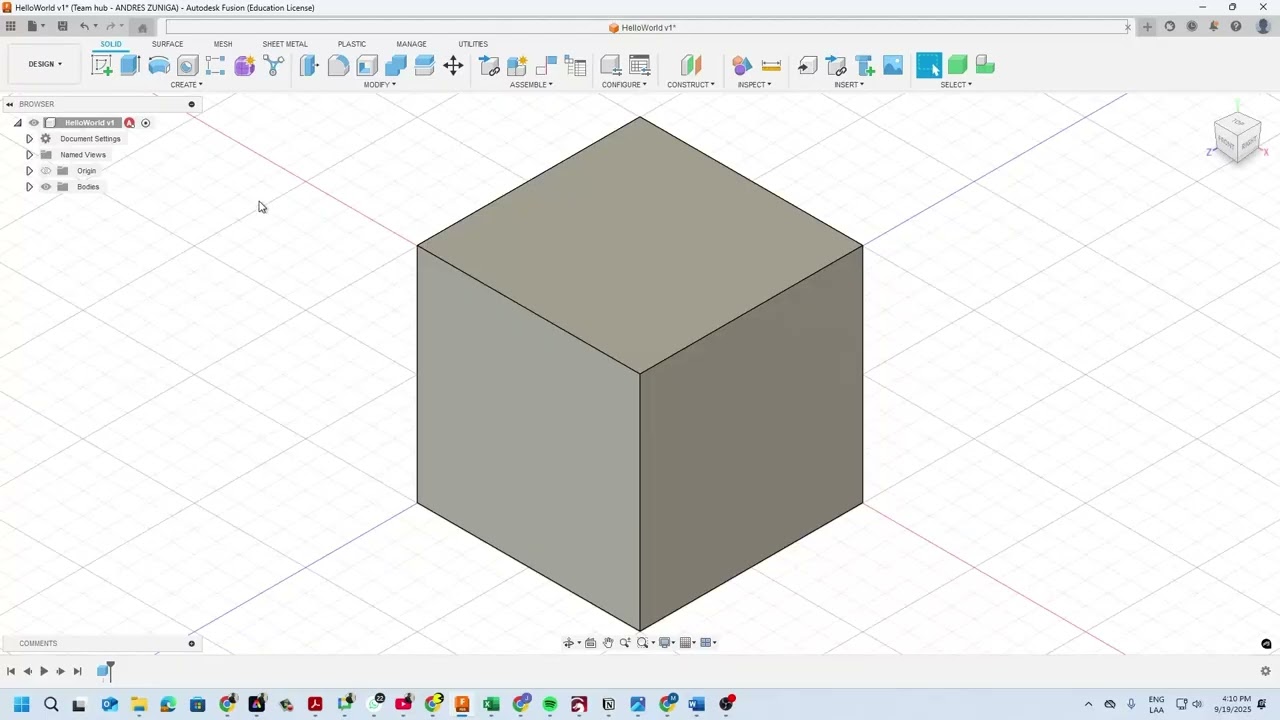Open the Windows Start menu
Image resolution: width=1280 pixels, height=720 pixels.
tap(21, 704)
